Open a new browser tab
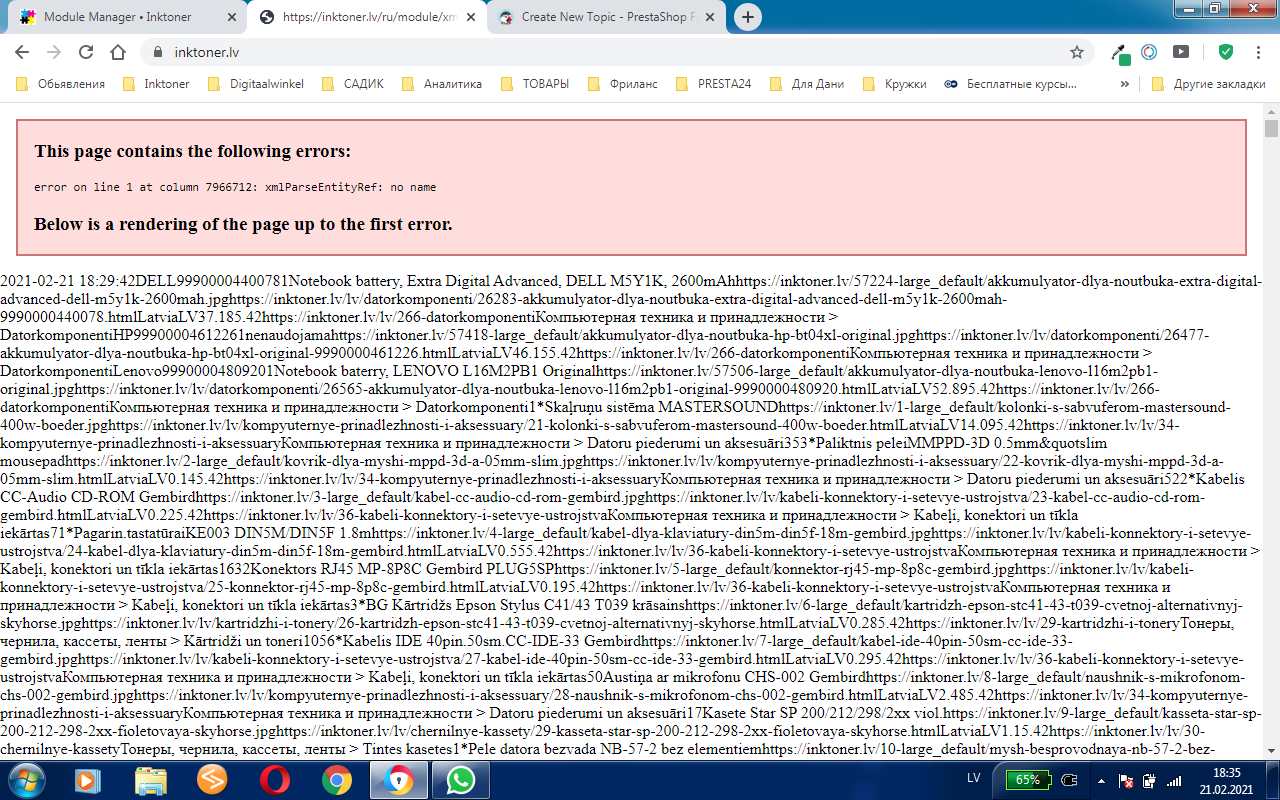 coord(749,17)
